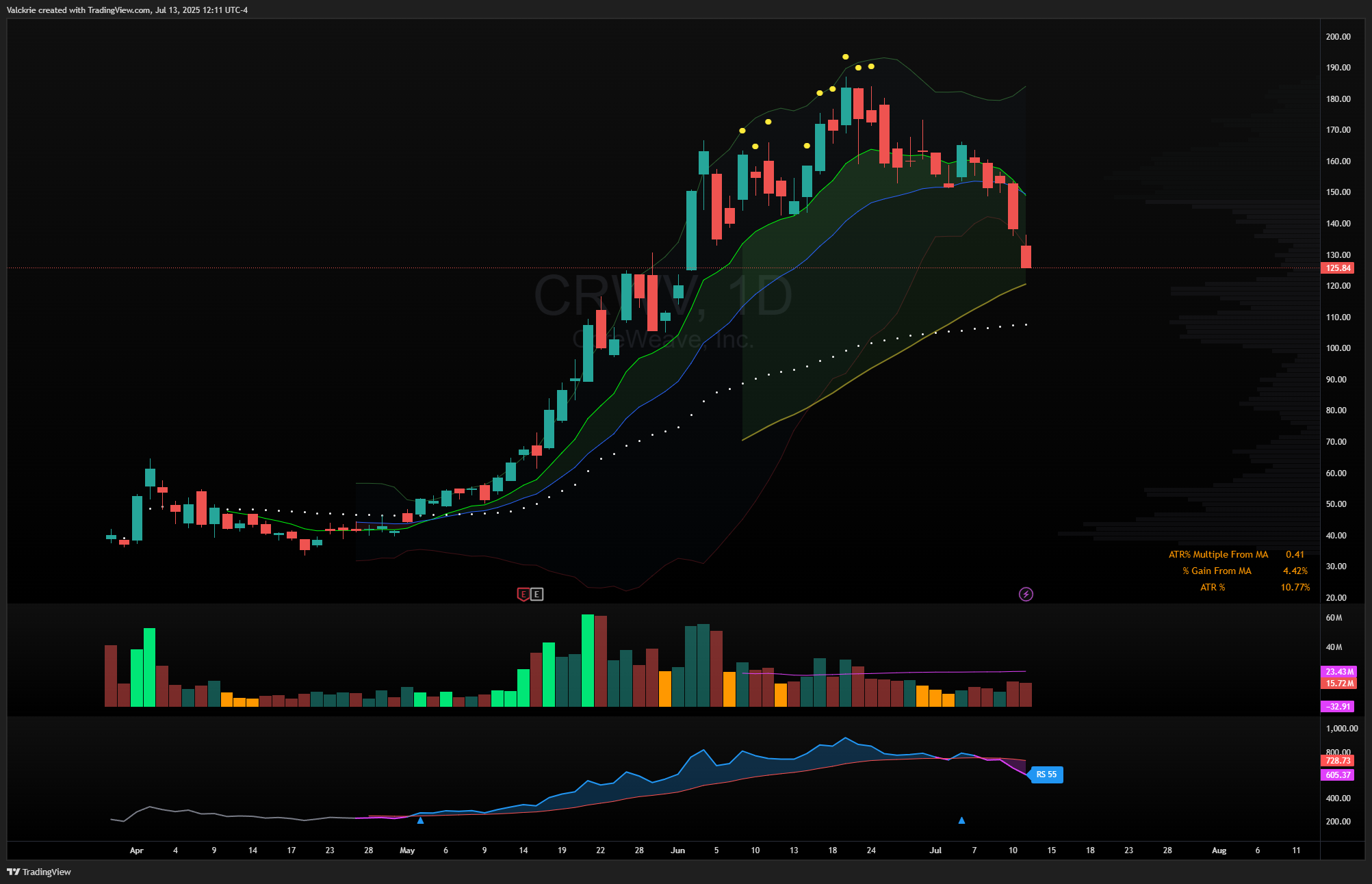Click the 0.41 ATR multiple value
Image resolution: width=1372 pixels, height=884 pixels.
1295,554
